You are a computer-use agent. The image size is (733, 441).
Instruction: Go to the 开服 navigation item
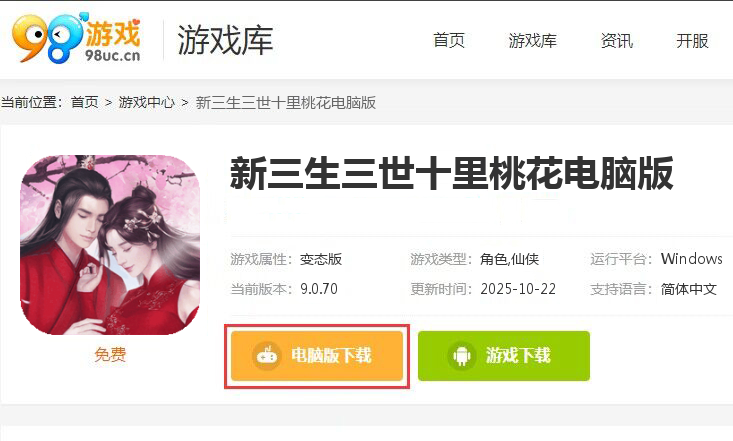tap(692, 41)
